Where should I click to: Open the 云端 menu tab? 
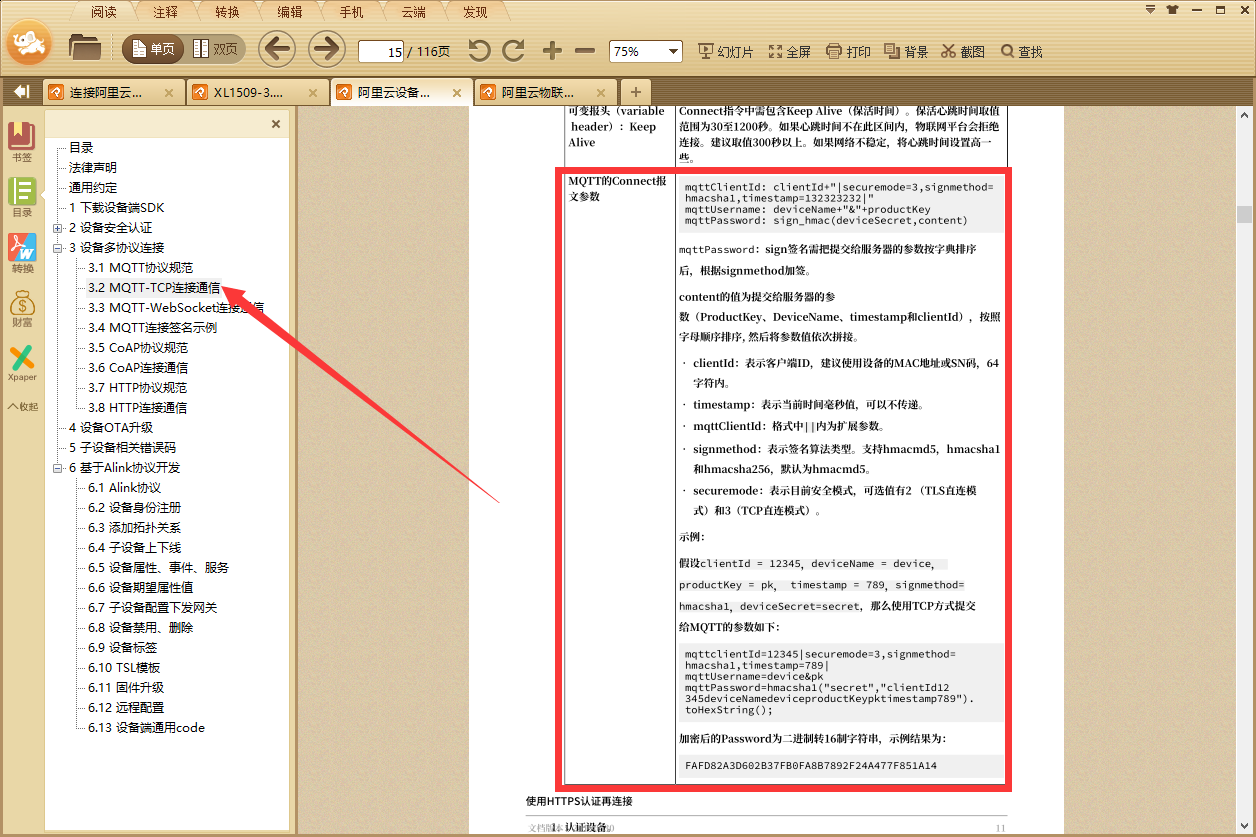[413, 12]
